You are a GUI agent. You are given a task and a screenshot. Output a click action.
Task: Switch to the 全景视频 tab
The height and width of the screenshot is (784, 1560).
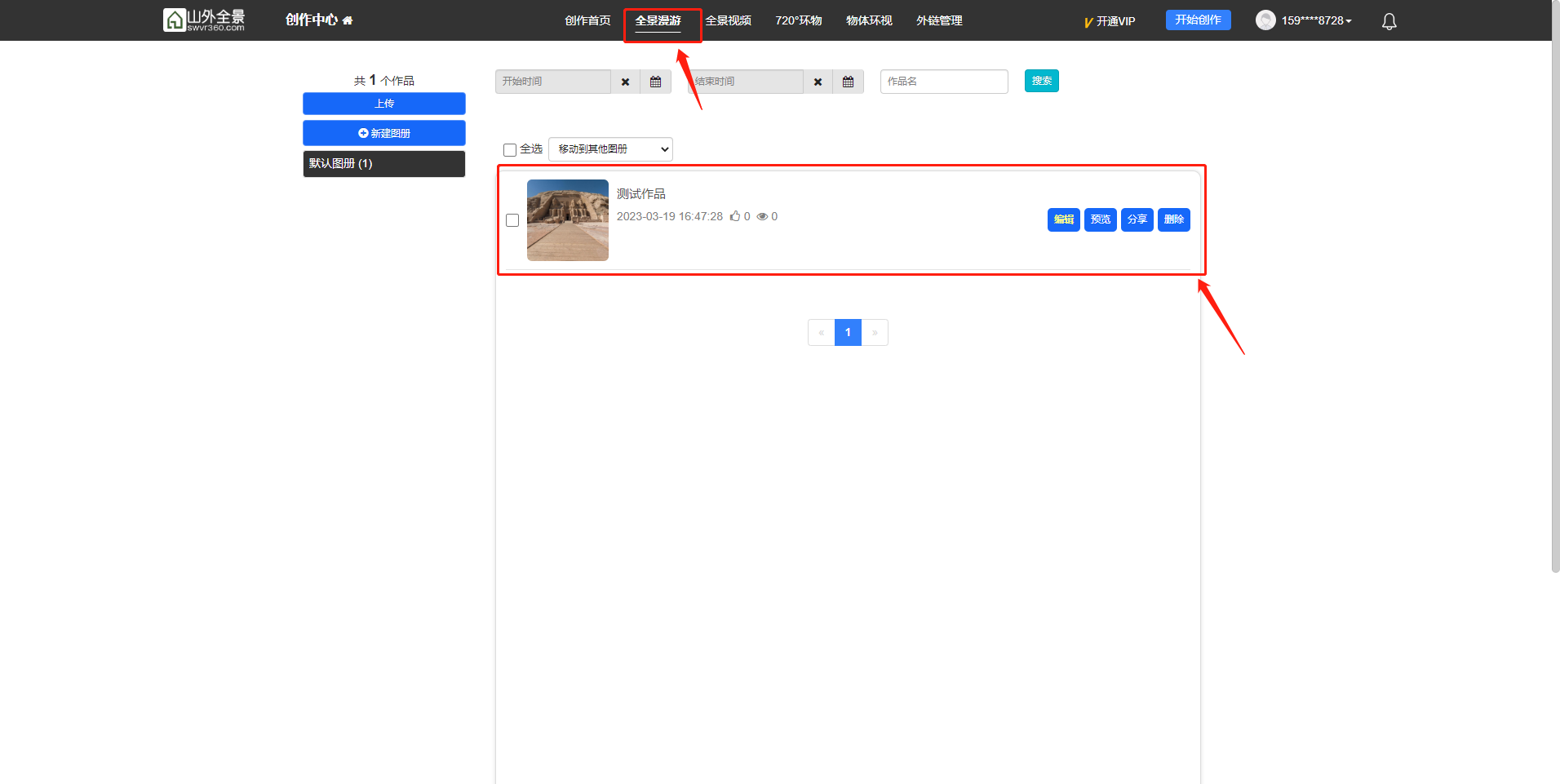[x=728, y=20]
